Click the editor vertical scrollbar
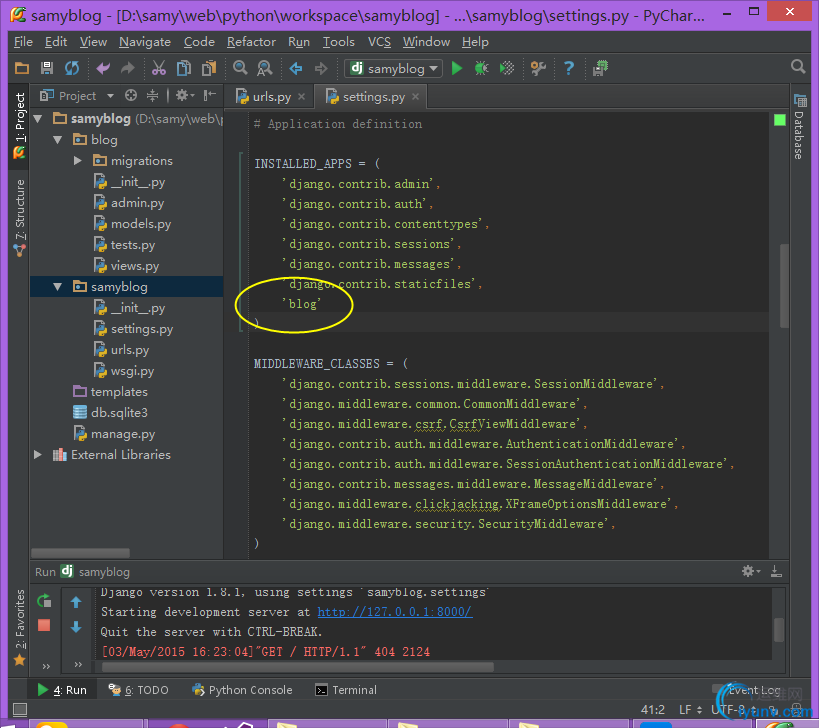 [x=783, y=285]
